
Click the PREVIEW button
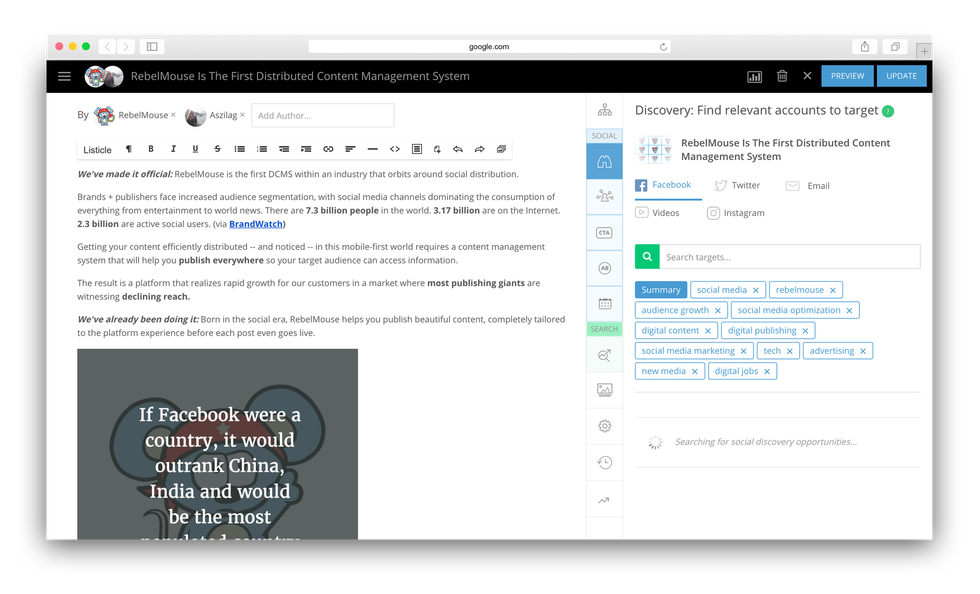coord(847,76)
